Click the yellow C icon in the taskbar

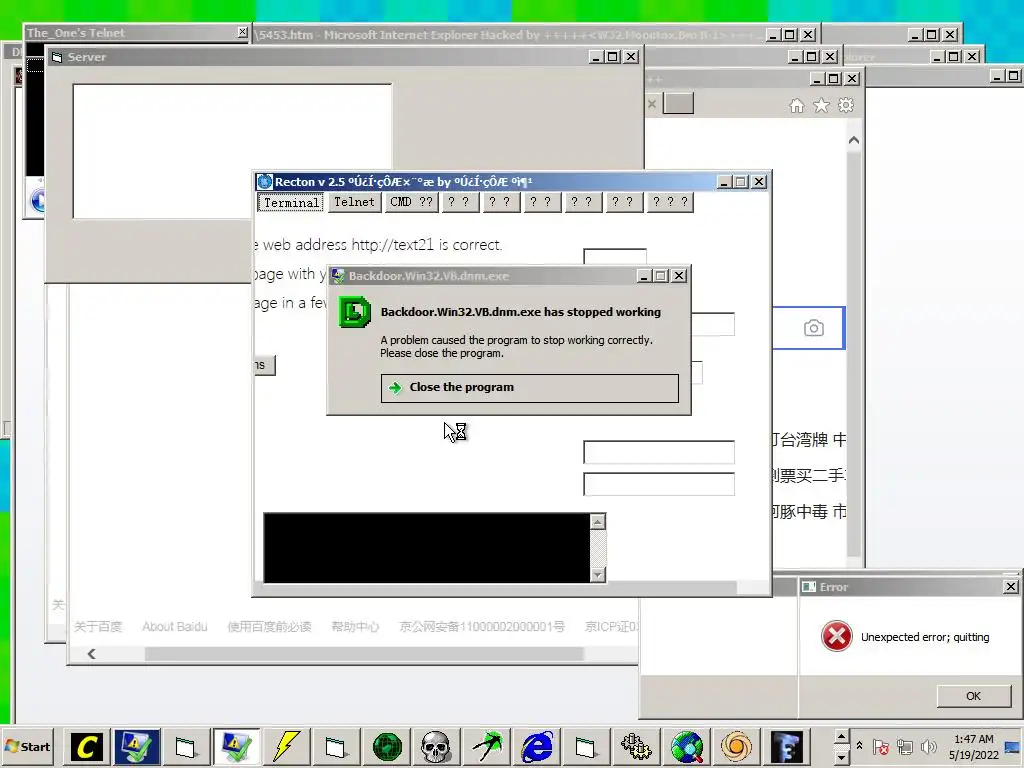coord(87,746)
